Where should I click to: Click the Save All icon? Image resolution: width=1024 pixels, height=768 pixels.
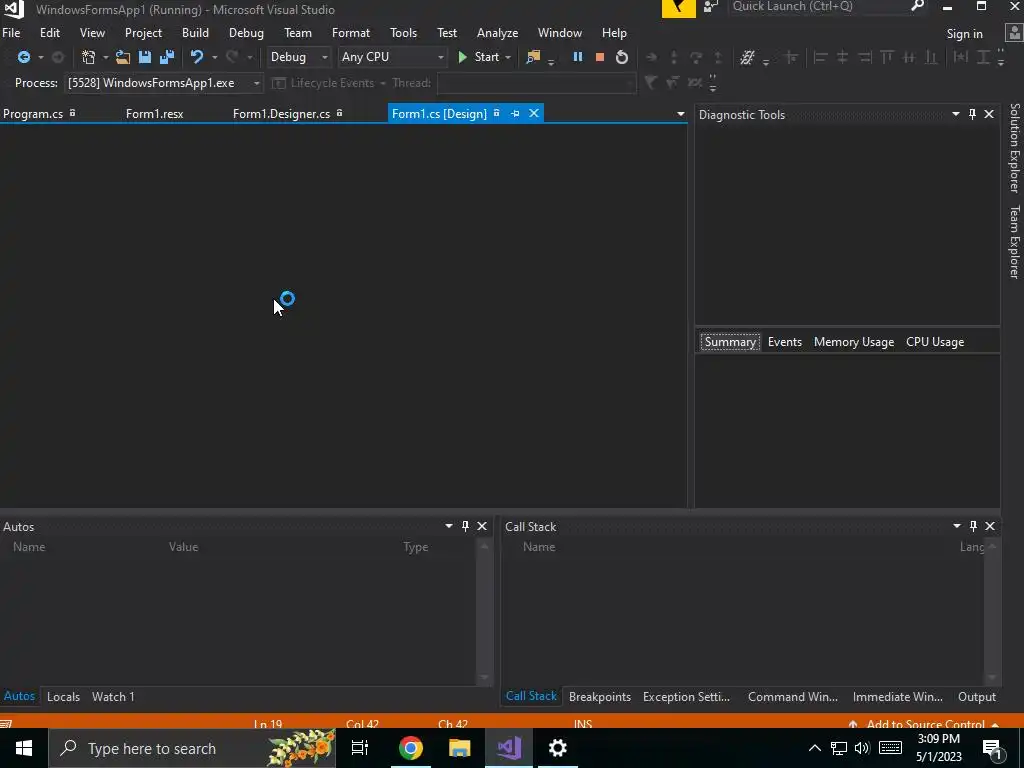pyautogui.click(x=167, y=57)
